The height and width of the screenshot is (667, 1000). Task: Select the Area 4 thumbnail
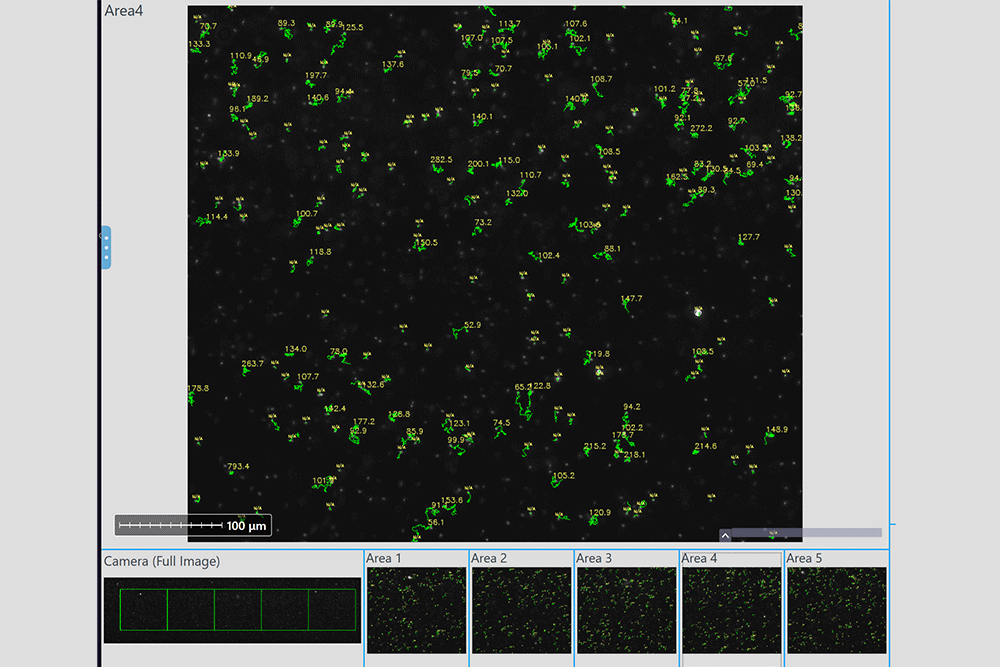click(732, 610)
